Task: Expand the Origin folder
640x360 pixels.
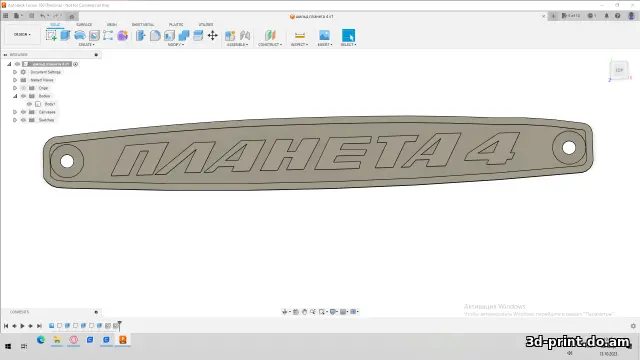Action: coord(15,88)
